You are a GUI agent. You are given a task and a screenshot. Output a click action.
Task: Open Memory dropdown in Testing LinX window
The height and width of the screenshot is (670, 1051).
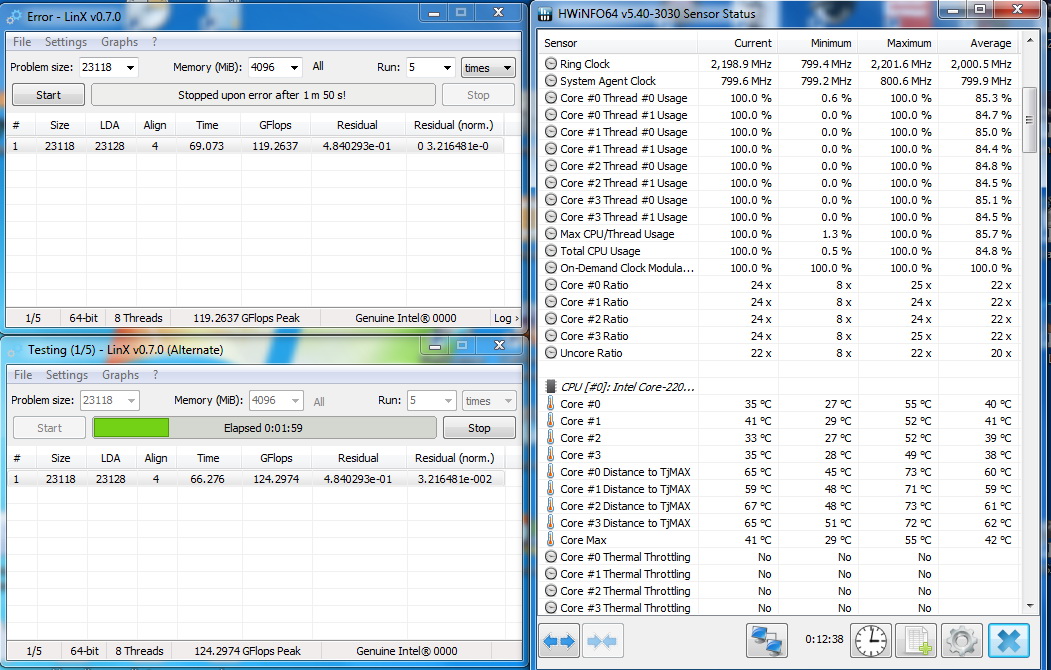point(294,401)
